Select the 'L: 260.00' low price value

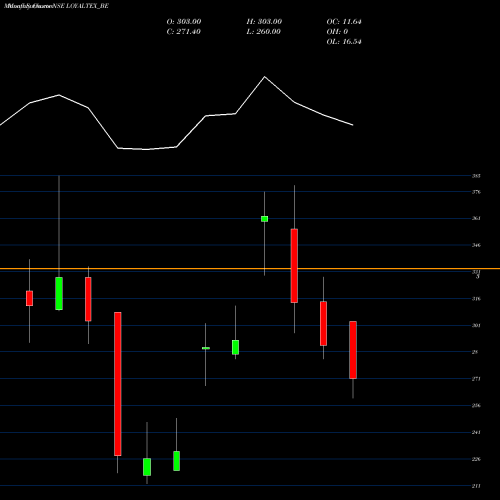263,32
